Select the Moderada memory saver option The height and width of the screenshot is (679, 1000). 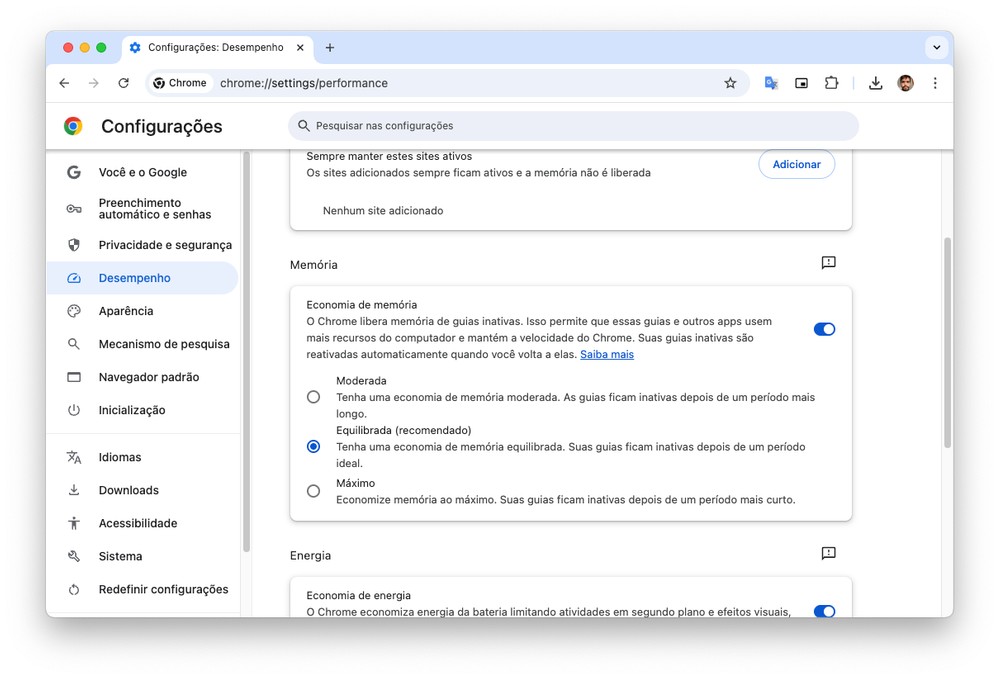[x=314, y=397]
